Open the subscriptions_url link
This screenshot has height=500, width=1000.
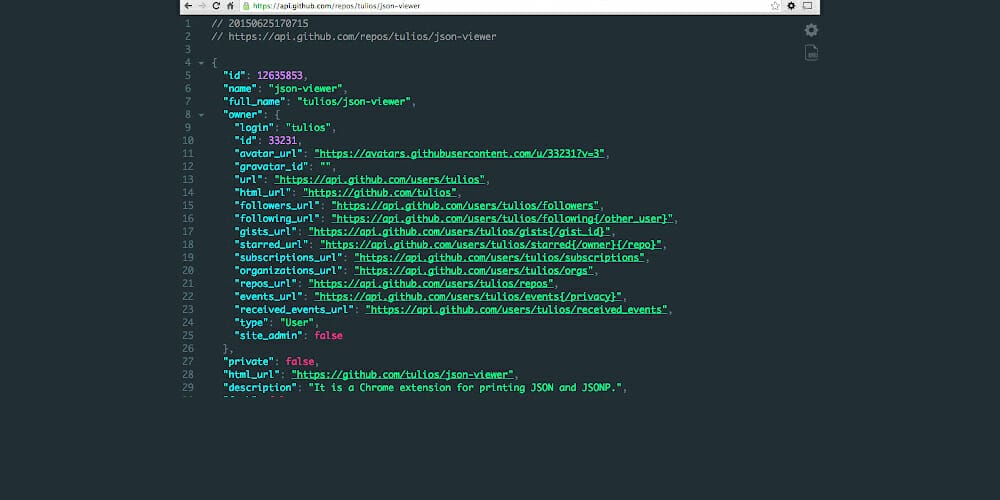[499, 258]
